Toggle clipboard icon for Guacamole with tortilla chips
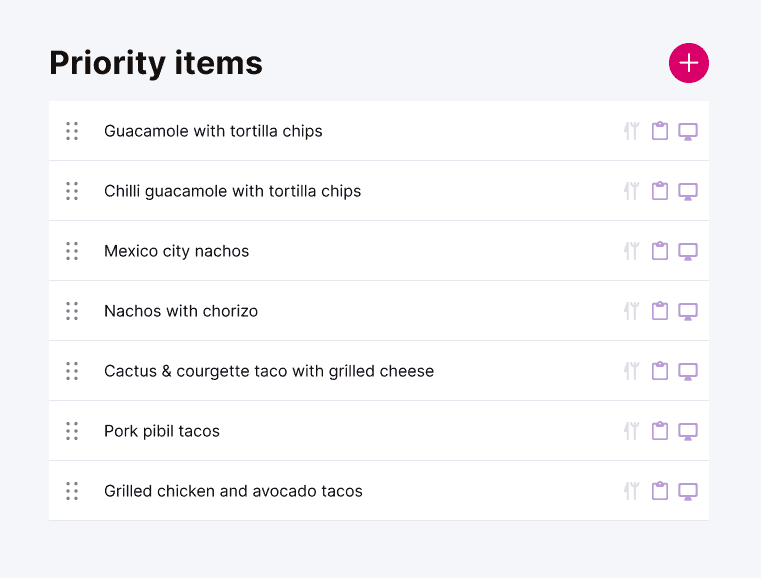761x578 pixels. click(660, 131)
